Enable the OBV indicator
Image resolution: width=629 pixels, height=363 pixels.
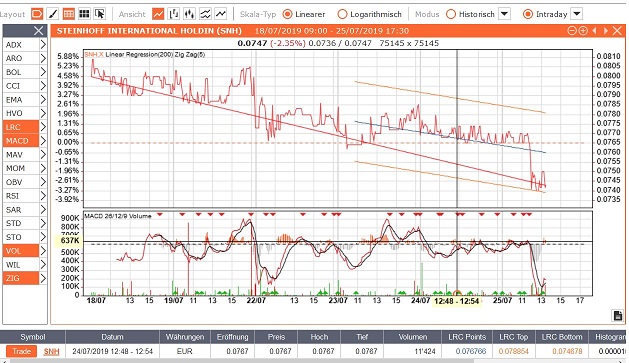[21, 182]
